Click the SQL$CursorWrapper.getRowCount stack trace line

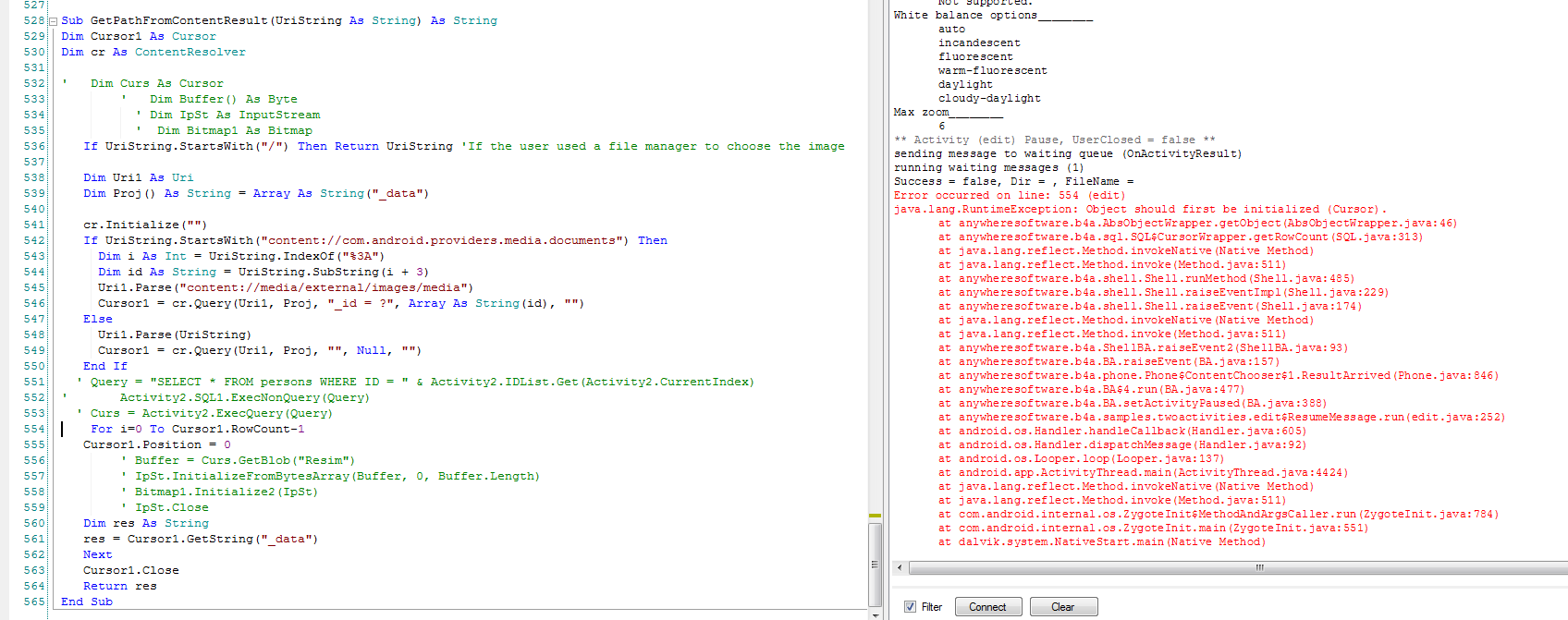(x=1181, y=237)
